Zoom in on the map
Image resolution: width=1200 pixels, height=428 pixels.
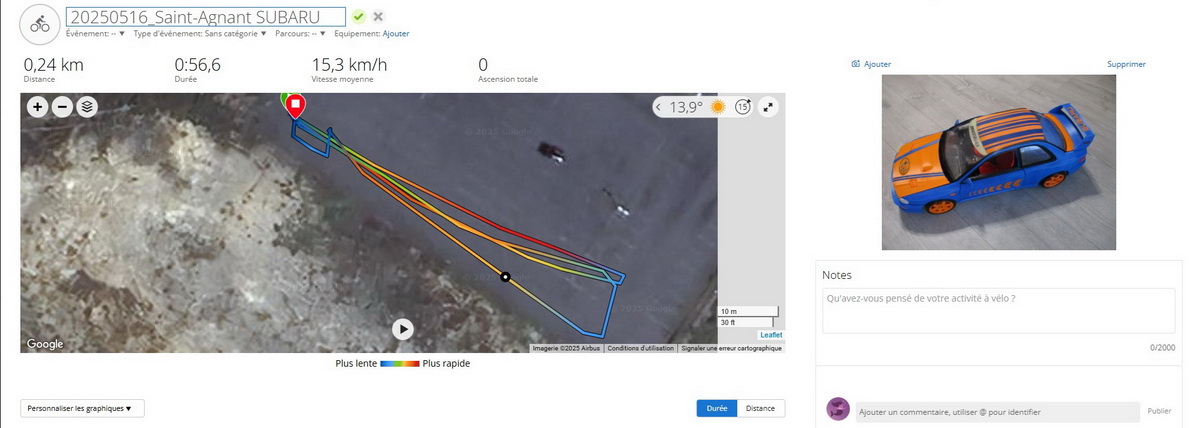[38, 107]
